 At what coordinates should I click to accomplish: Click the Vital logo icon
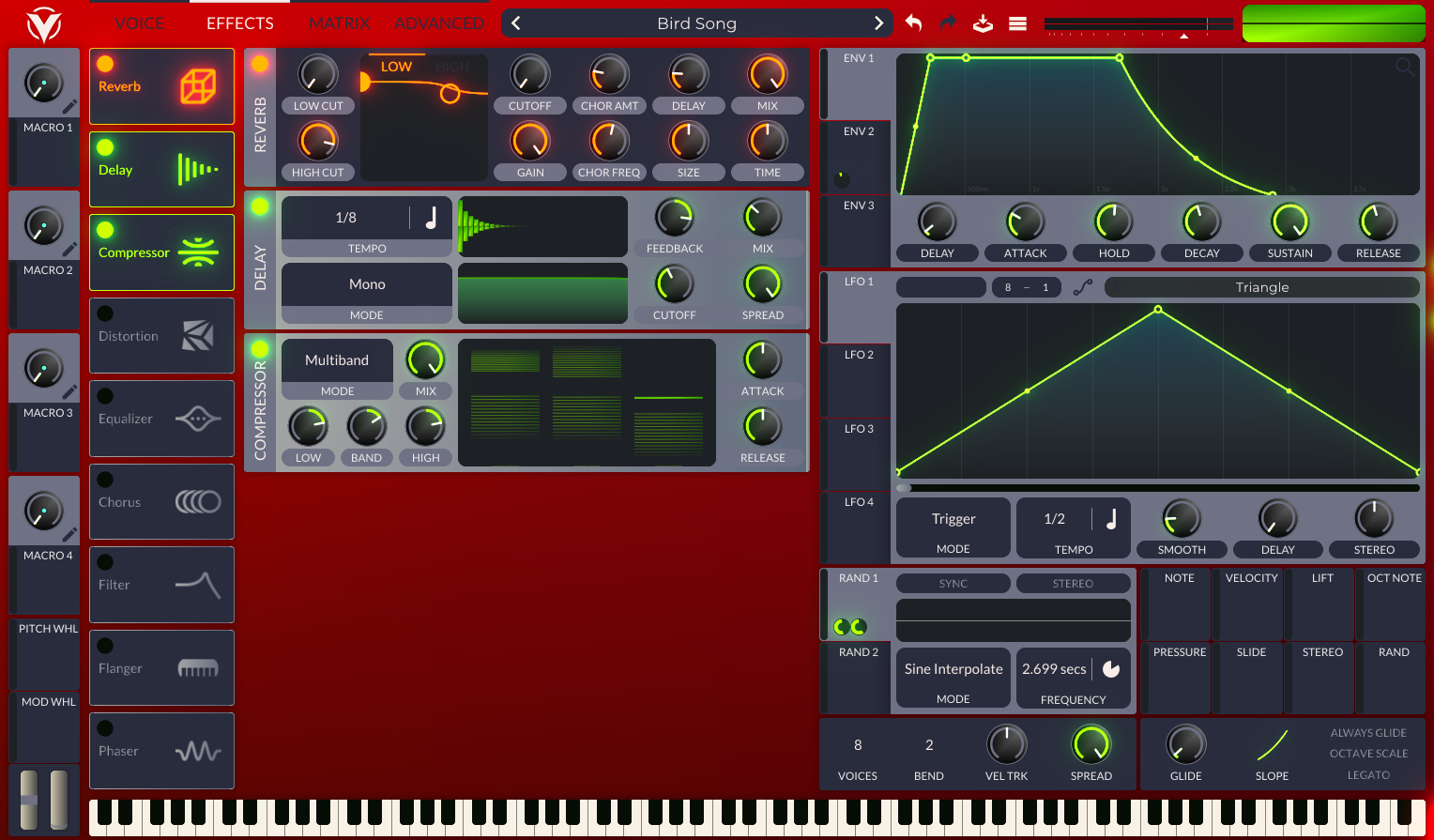pos(43,24)
